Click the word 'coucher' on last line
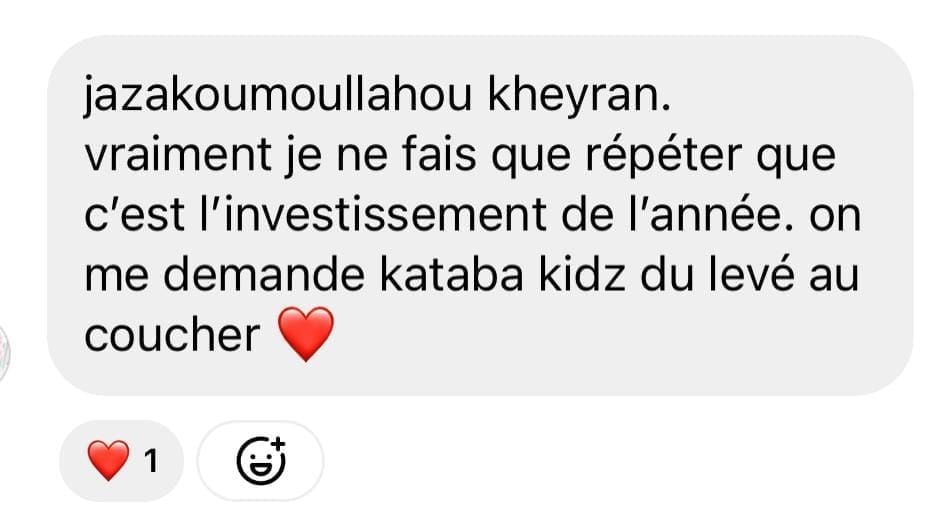 (172, 334)
